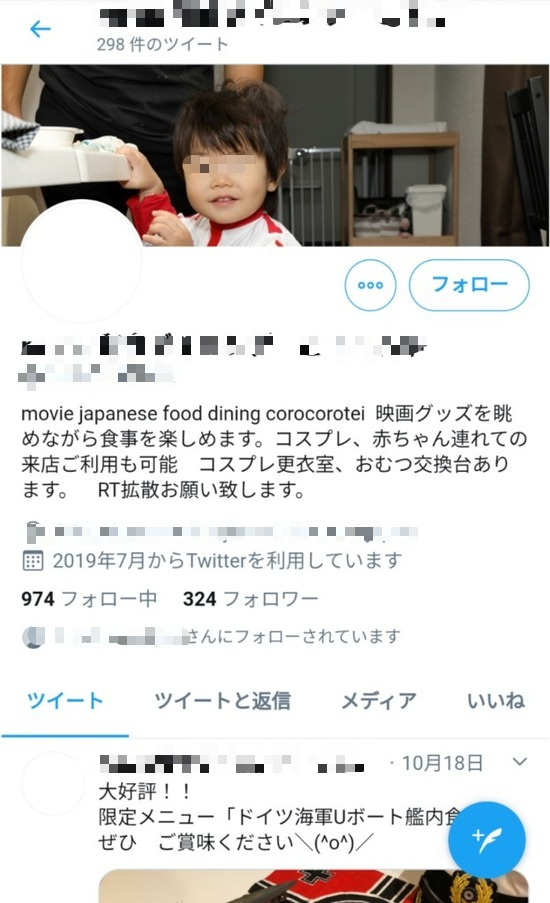Open the メディア tab
550x903 pixels.
[378, 701]
